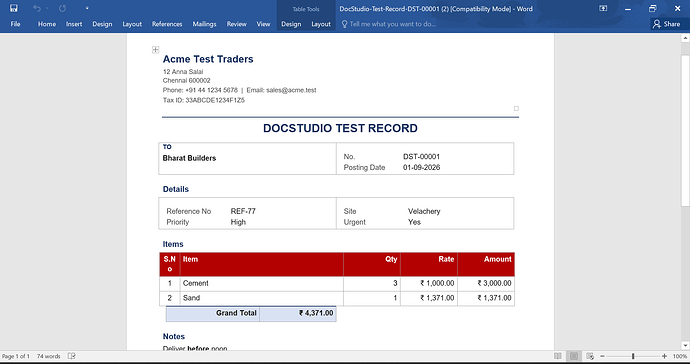Click the DST-00001 number value

click(421, 157)
